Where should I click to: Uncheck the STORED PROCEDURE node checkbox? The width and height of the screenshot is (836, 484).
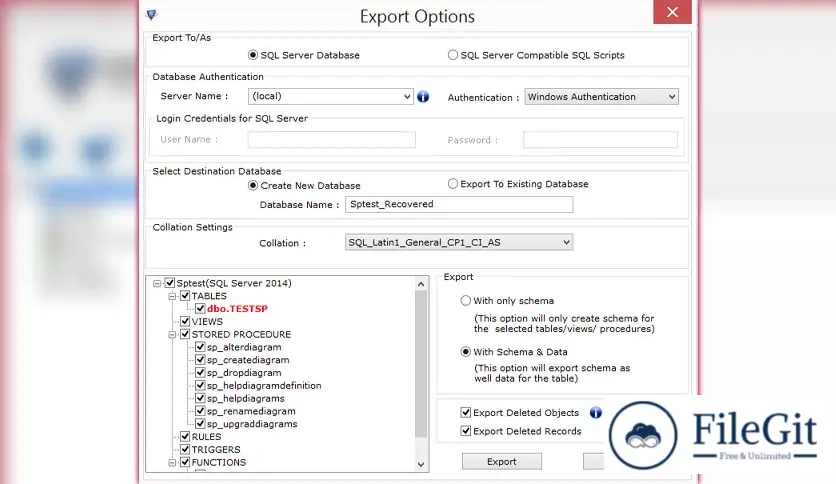click(185, 334)
